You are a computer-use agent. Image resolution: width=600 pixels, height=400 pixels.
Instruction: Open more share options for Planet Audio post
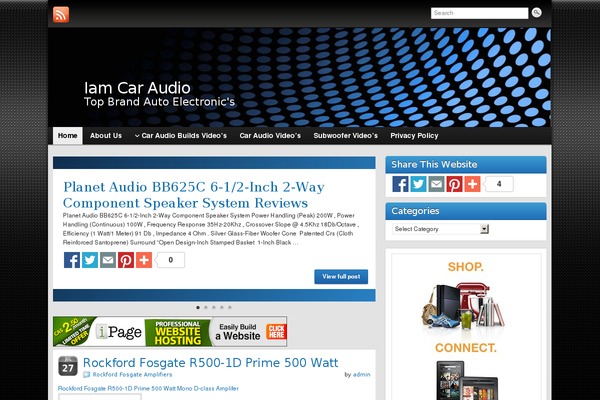(x=144, y=260)
